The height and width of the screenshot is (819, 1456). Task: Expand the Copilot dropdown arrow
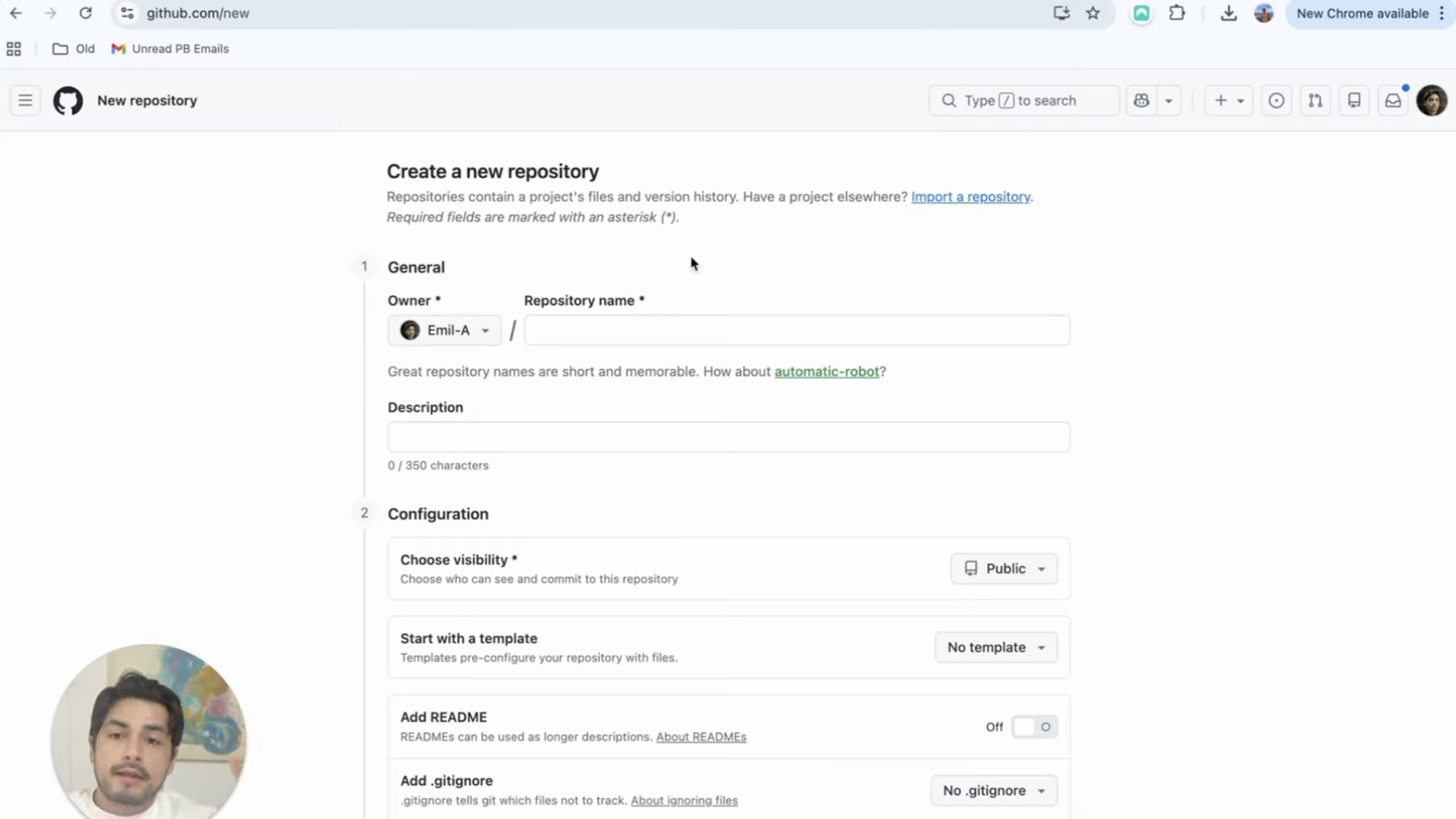click(1168, 100)
